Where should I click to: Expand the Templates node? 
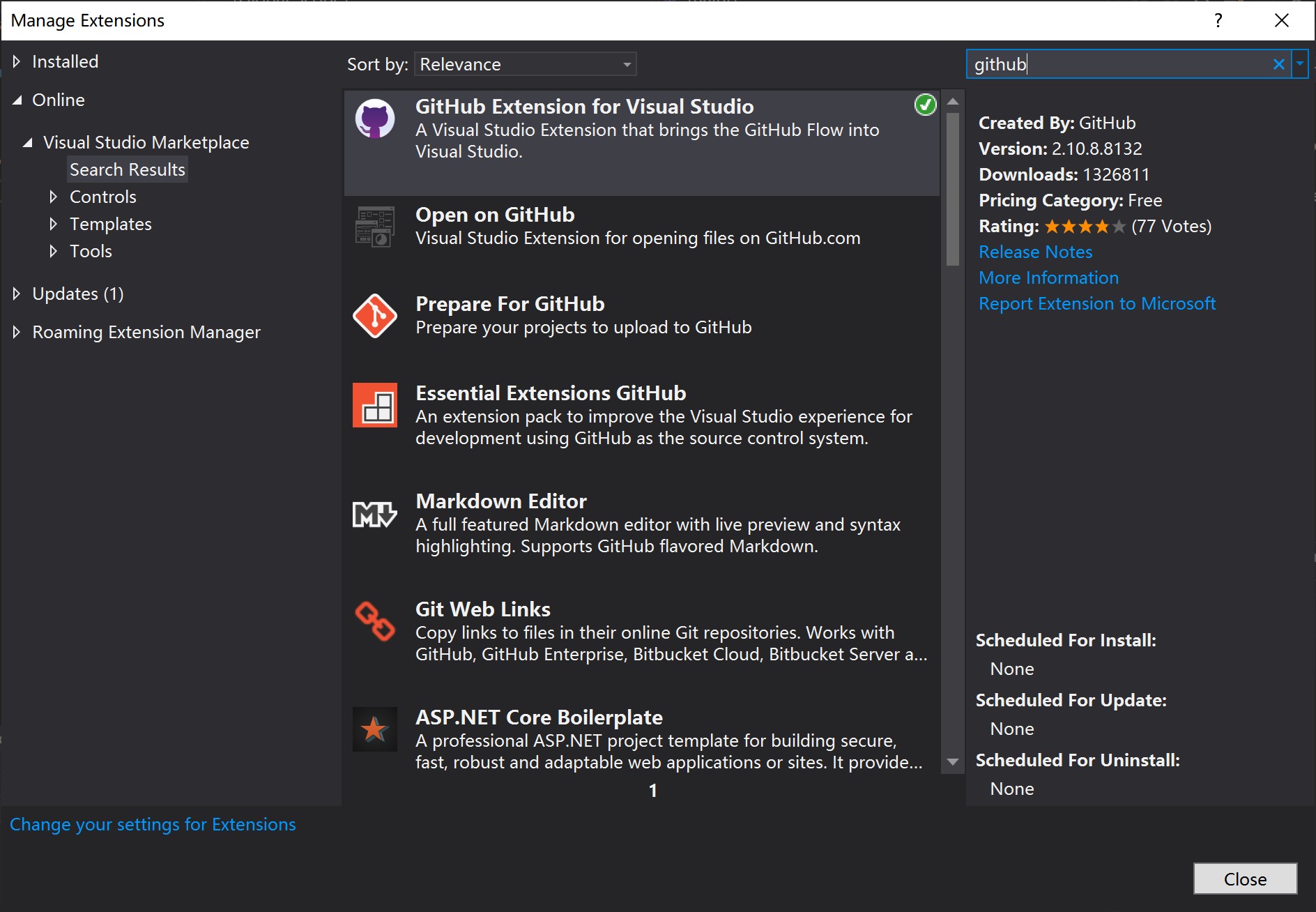point(54,224)
